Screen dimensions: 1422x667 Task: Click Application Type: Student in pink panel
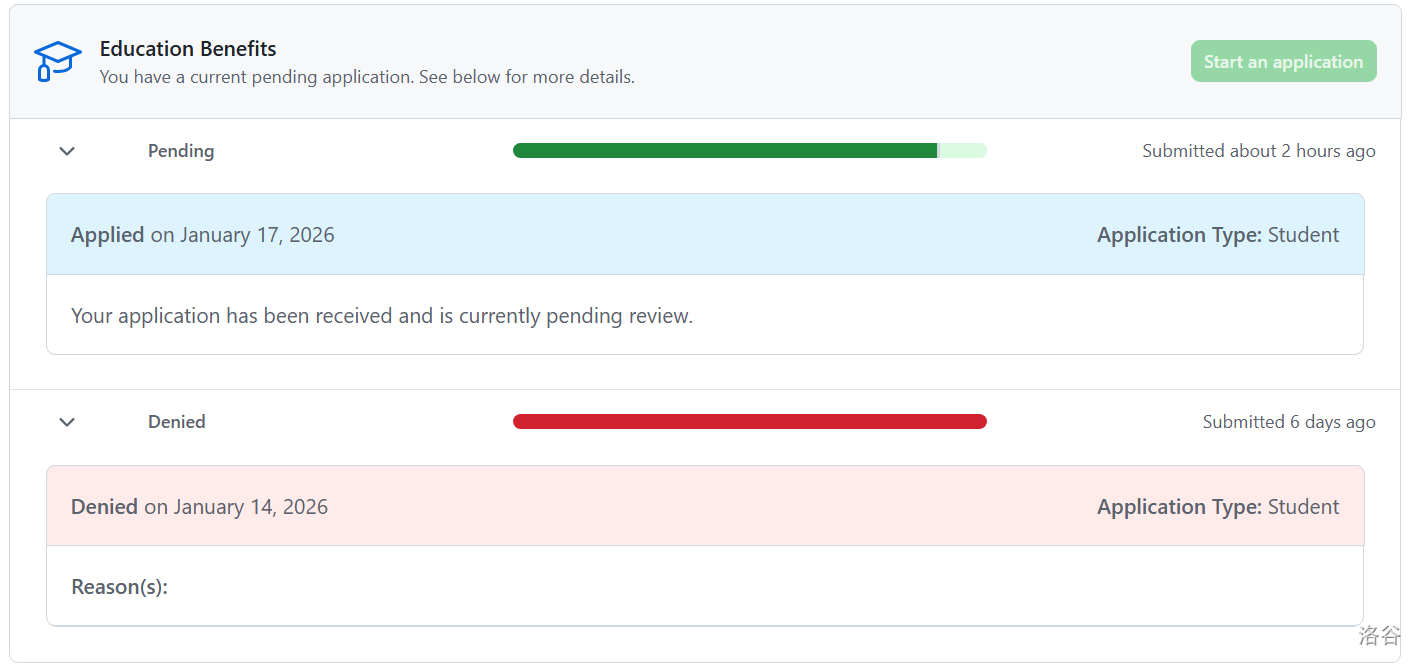click(1217, 507)
